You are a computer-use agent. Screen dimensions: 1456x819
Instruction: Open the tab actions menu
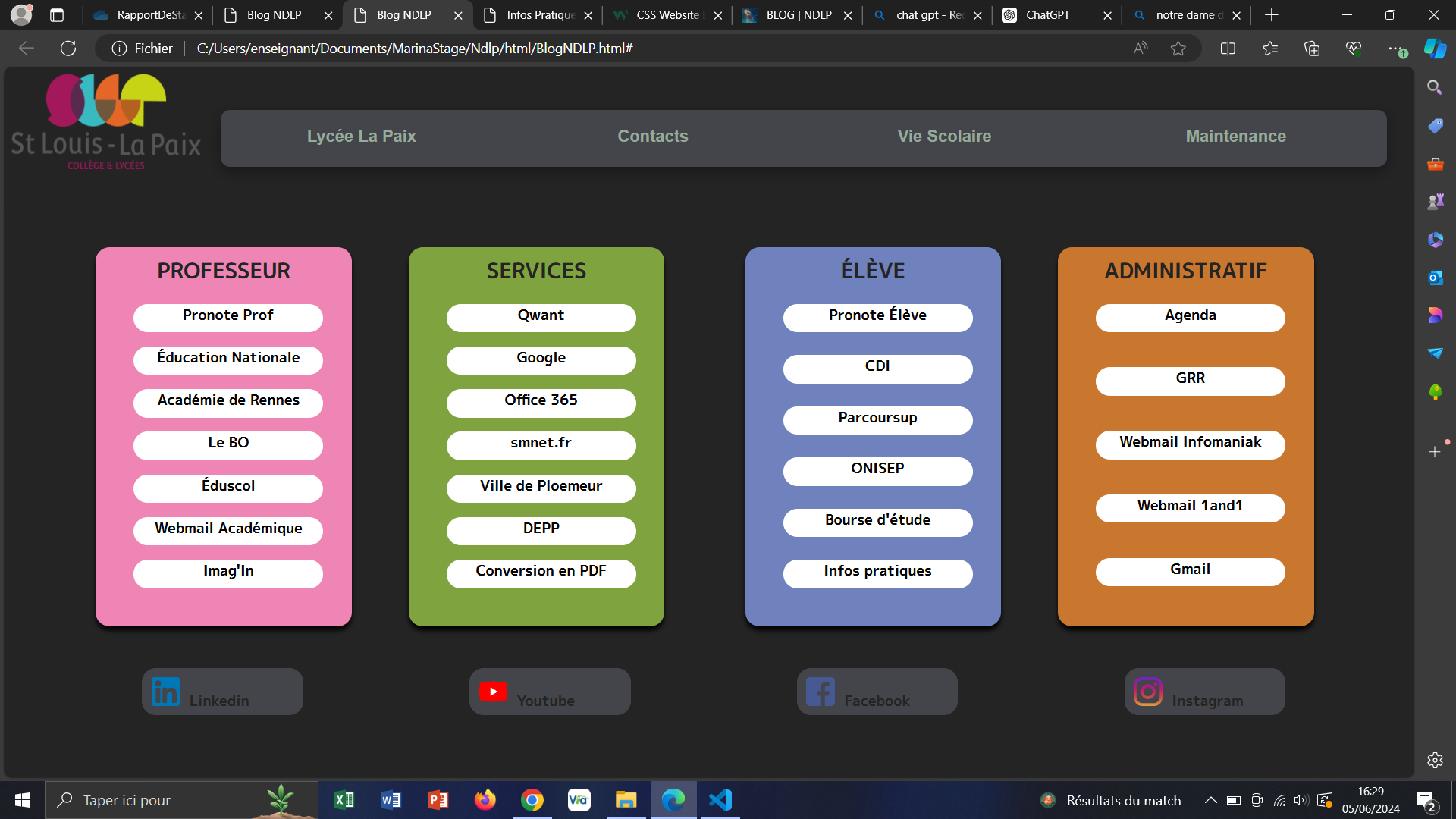click(x=57, y=14)
